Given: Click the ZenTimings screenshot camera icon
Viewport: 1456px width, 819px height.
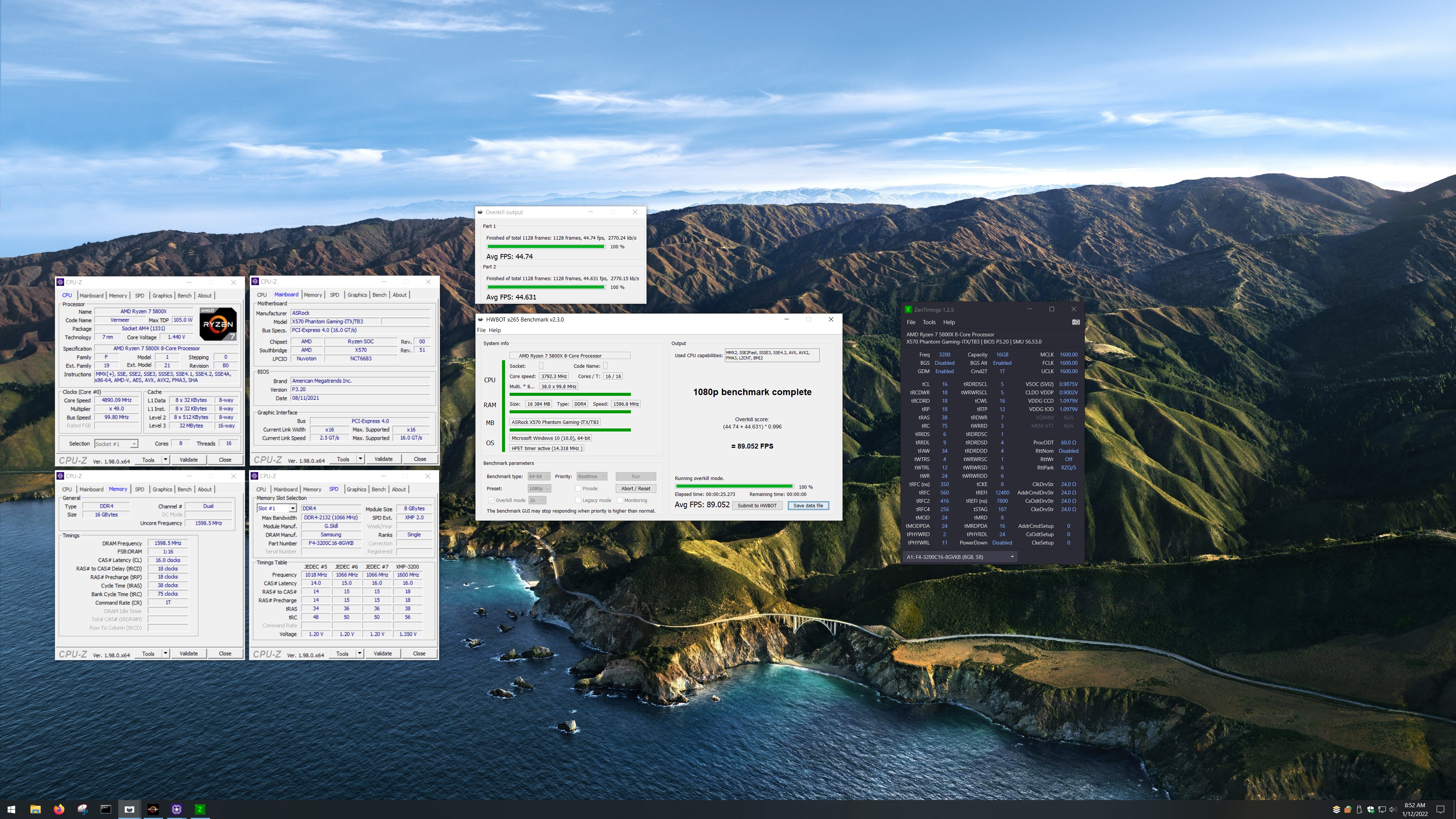Looking at the screenshot, I should 1076,322.
